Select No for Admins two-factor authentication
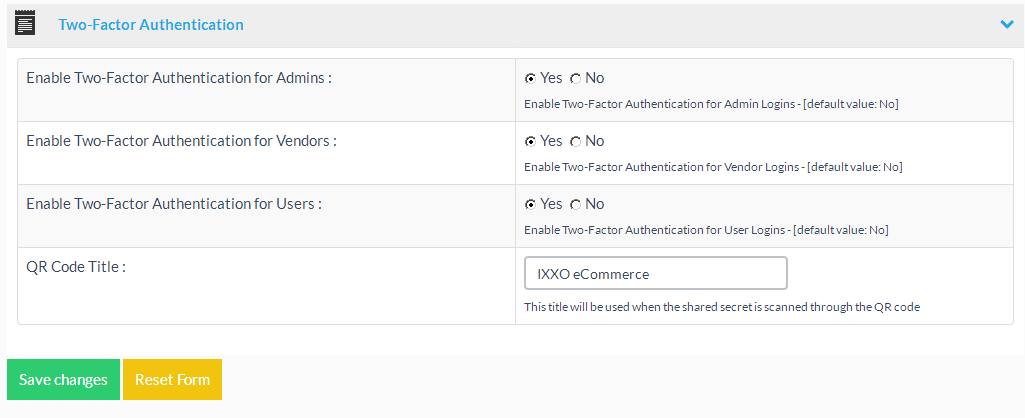Screen dimensions: 1025x418 [x=575, y=78]
